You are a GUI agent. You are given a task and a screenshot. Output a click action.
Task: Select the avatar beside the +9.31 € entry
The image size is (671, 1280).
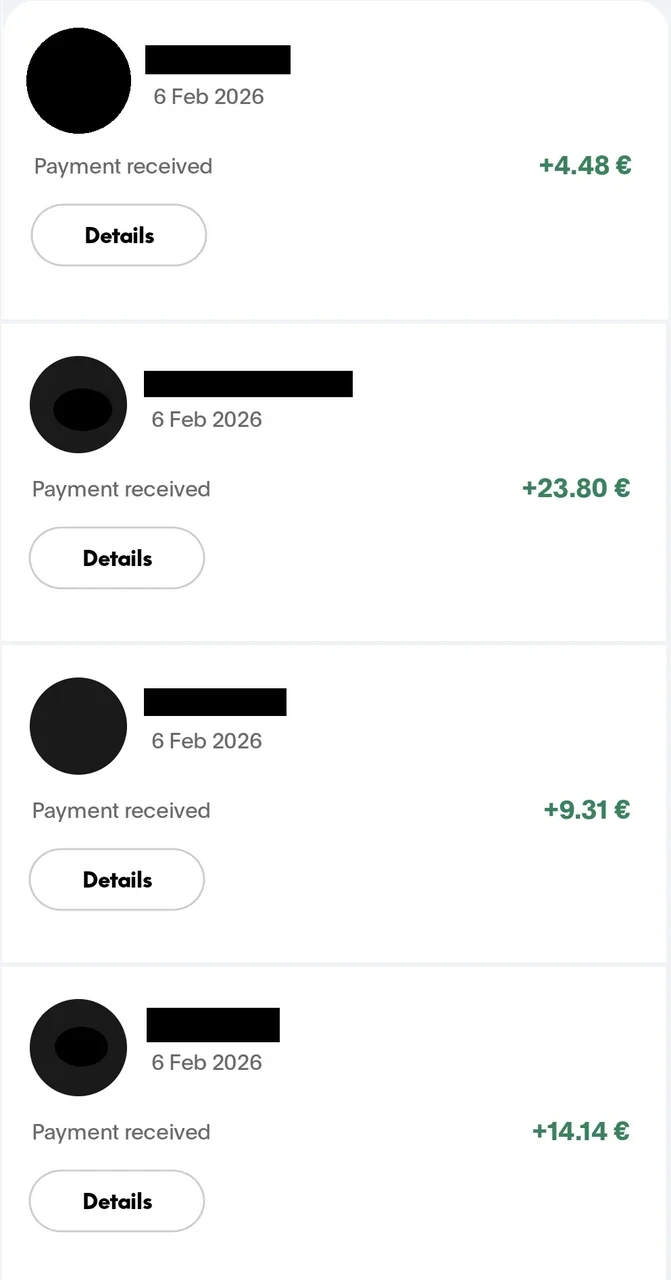coord(78,726)
